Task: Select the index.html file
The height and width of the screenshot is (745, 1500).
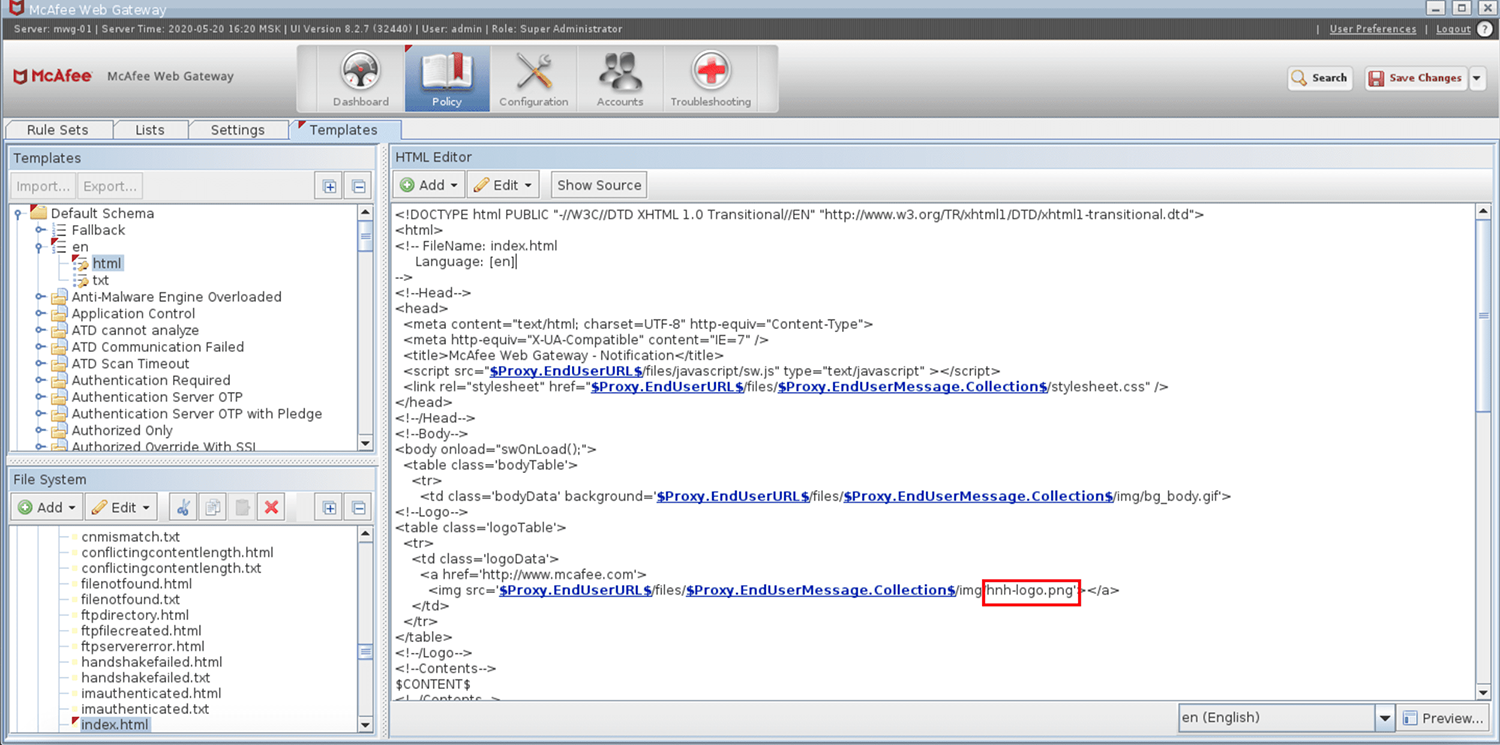Action: (115, 725)
